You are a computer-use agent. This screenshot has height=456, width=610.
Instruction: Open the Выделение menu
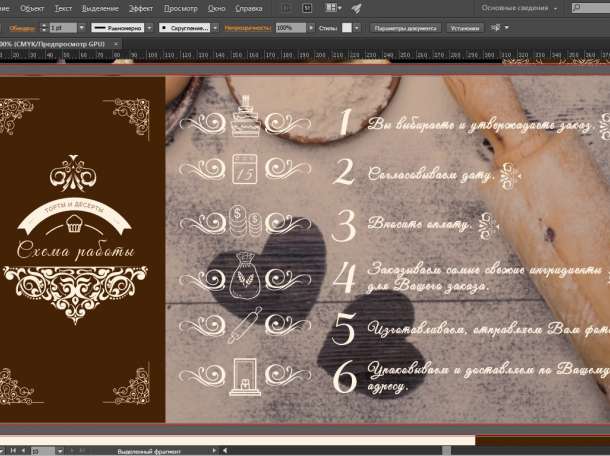click(99, 8)
